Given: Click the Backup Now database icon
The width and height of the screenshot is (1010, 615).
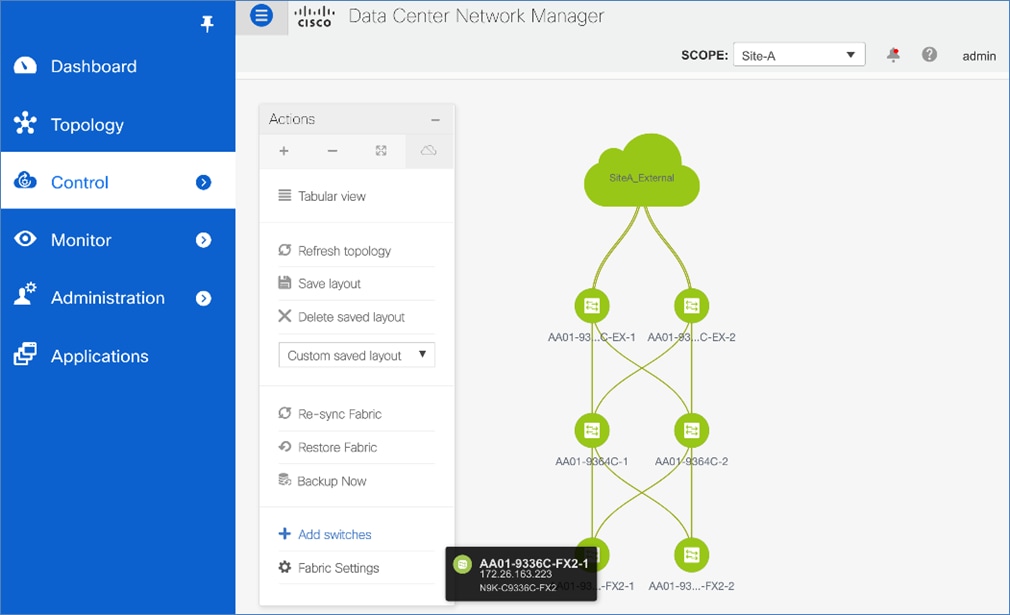Looking at the screenshot, I should pos(284,479).
